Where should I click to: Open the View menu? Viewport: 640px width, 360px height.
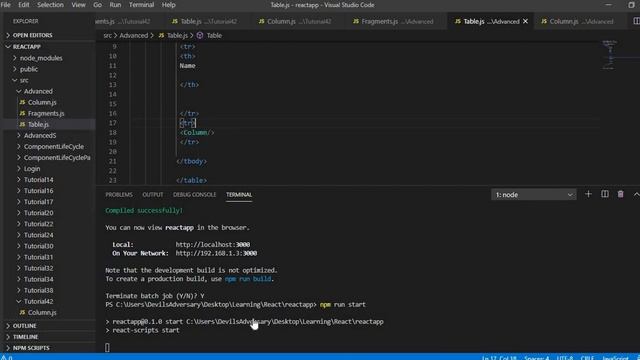coord(78,5)
